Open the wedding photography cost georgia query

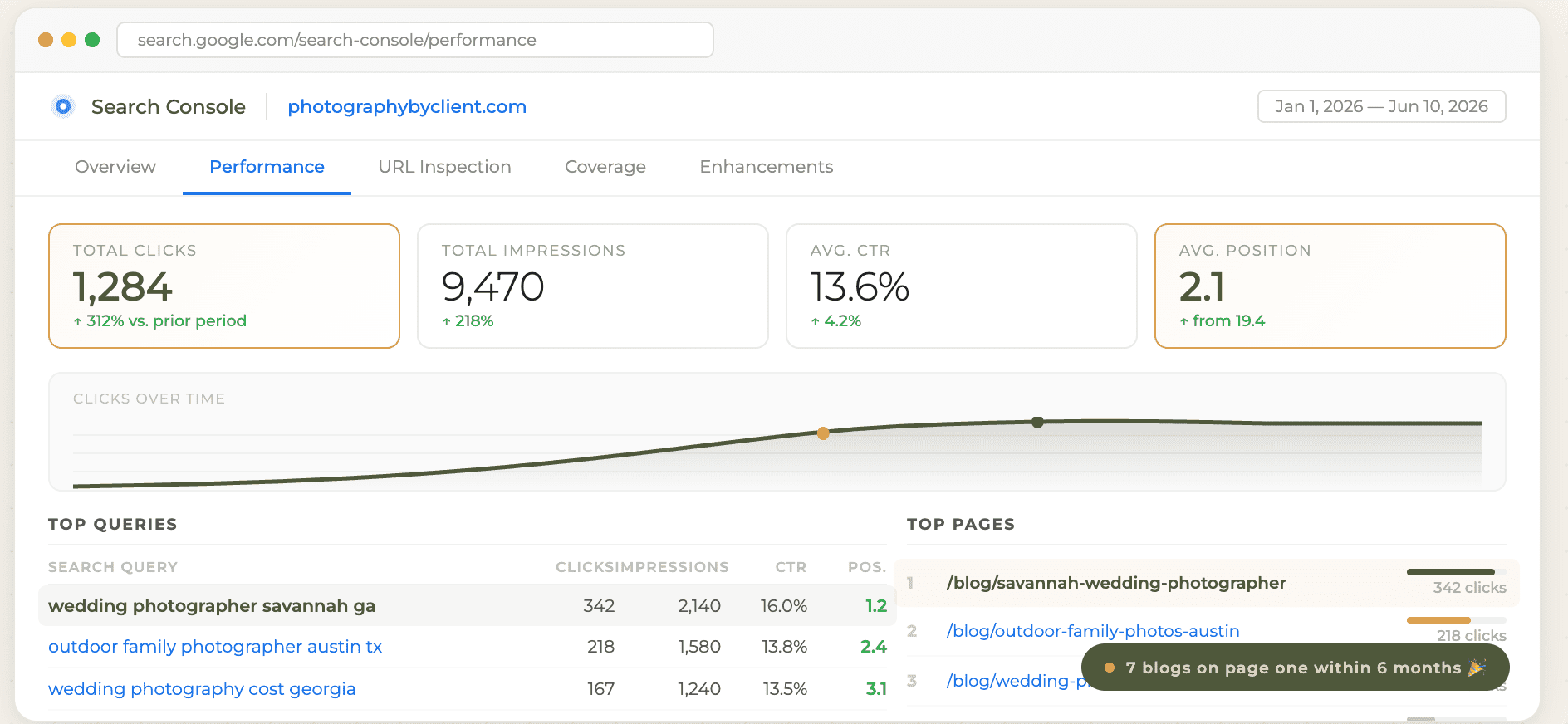point(202,688)
